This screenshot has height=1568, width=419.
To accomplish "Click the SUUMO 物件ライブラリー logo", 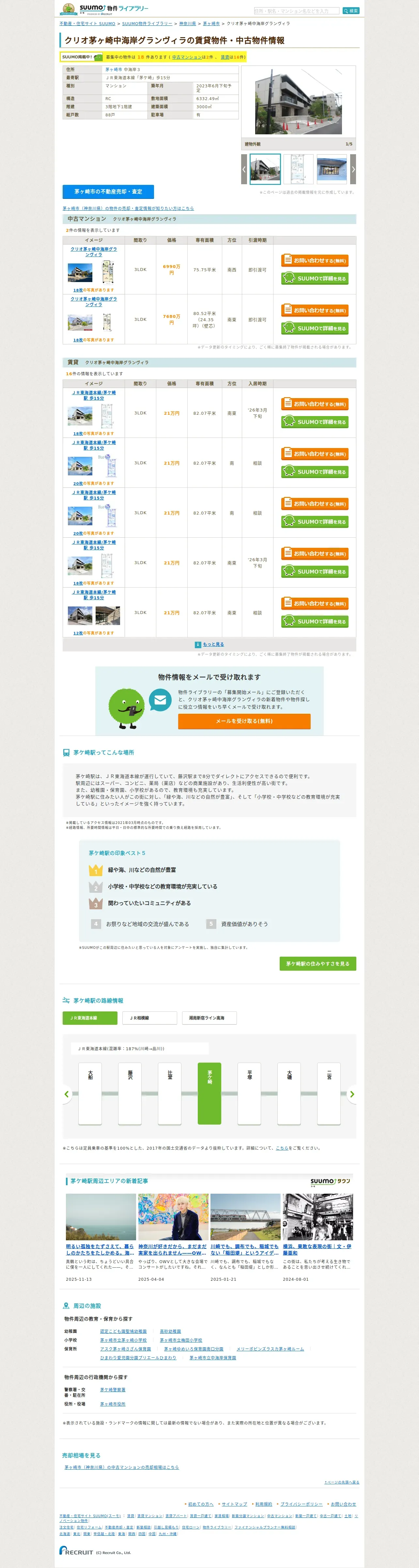I will coord(104,9).
